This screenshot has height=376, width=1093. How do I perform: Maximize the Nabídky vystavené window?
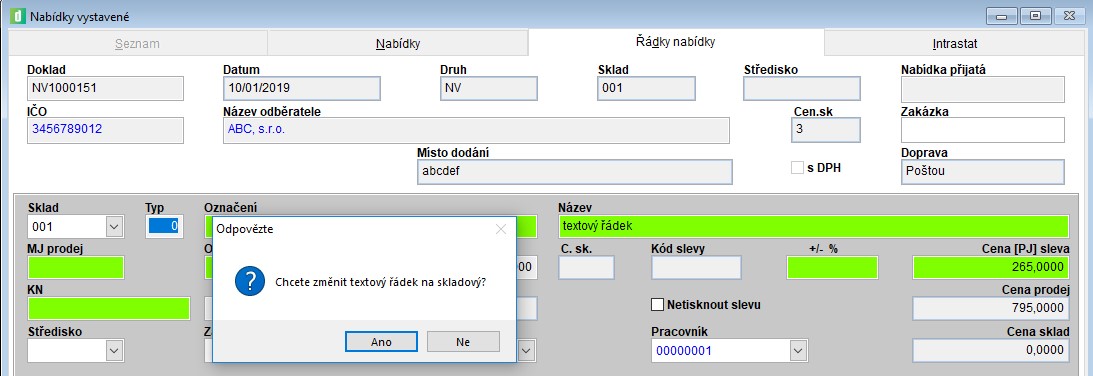tap(1036, 16)
